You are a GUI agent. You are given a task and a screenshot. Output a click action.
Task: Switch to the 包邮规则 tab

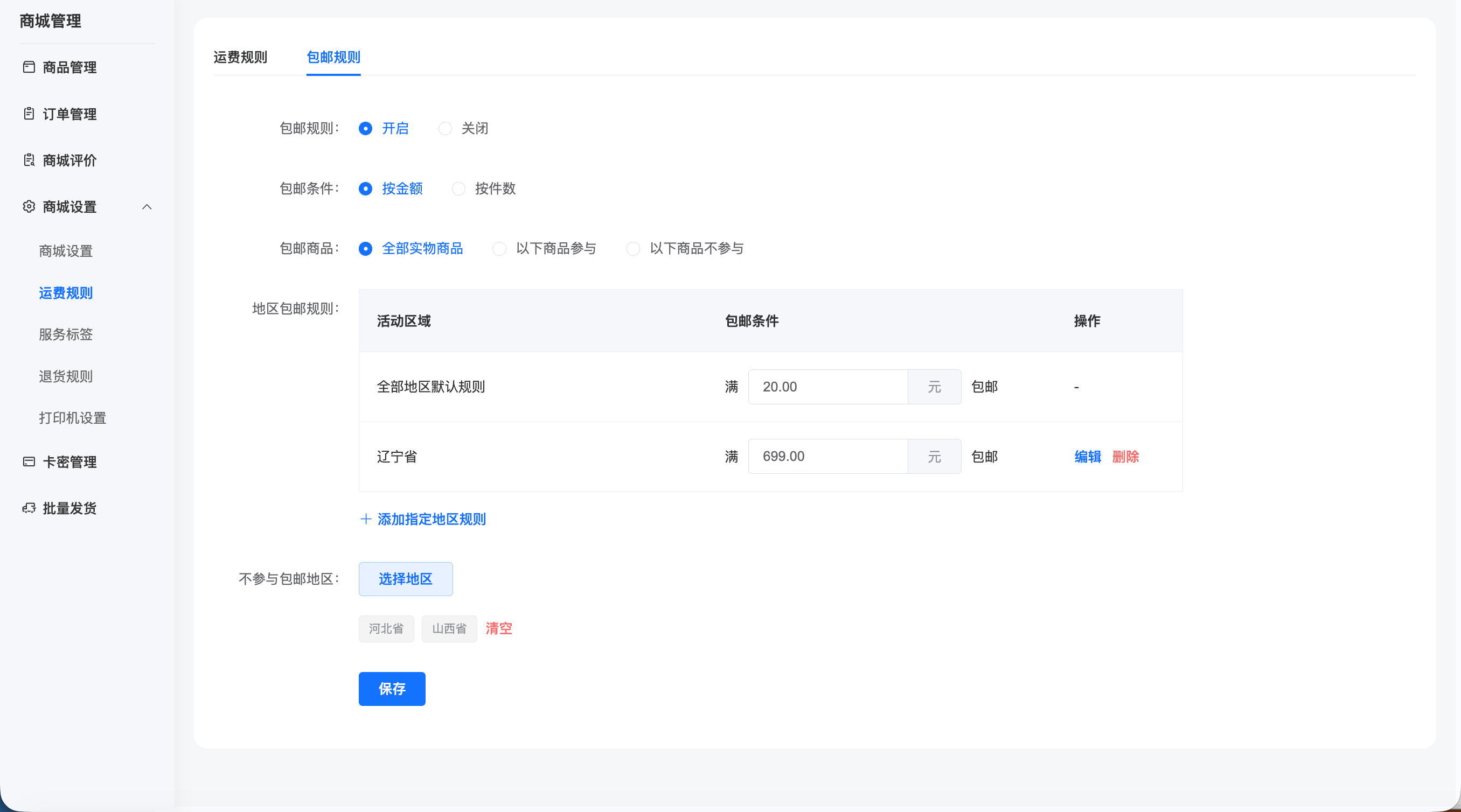pyautogui.click(x=333, y=57)
